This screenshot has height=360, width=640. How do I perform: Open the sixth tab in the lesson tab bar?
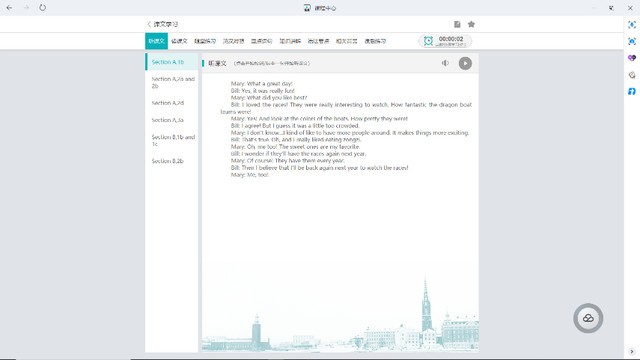tap(290, 41)
